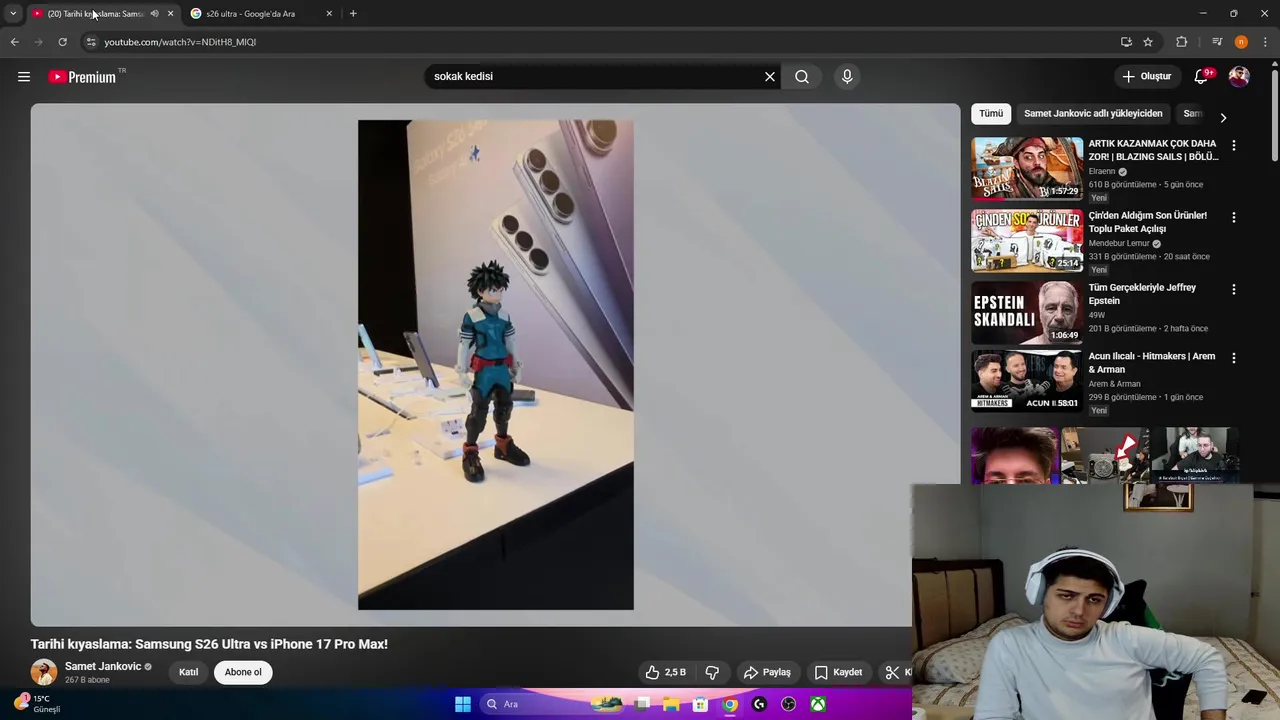Close the YouTube tab

(x=170, y=14)
